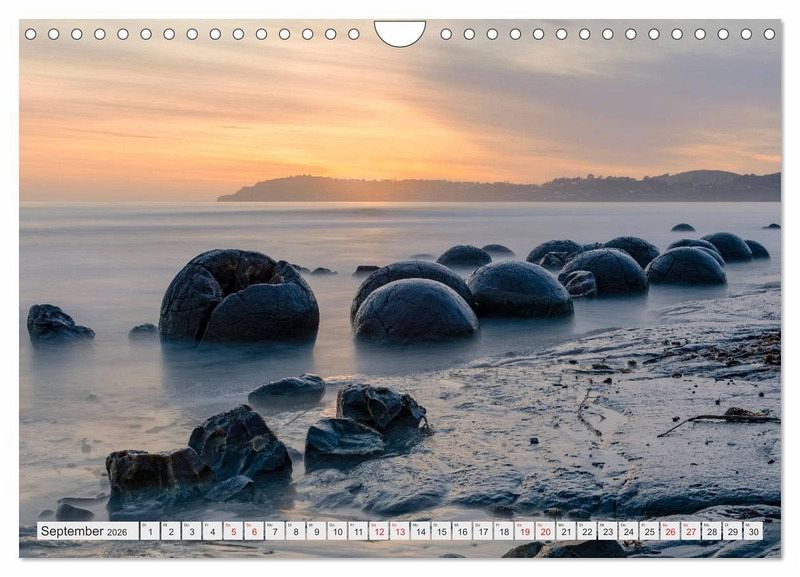Select day 30 at end of strip
The image size is (800, 577).
coord(753,531)
